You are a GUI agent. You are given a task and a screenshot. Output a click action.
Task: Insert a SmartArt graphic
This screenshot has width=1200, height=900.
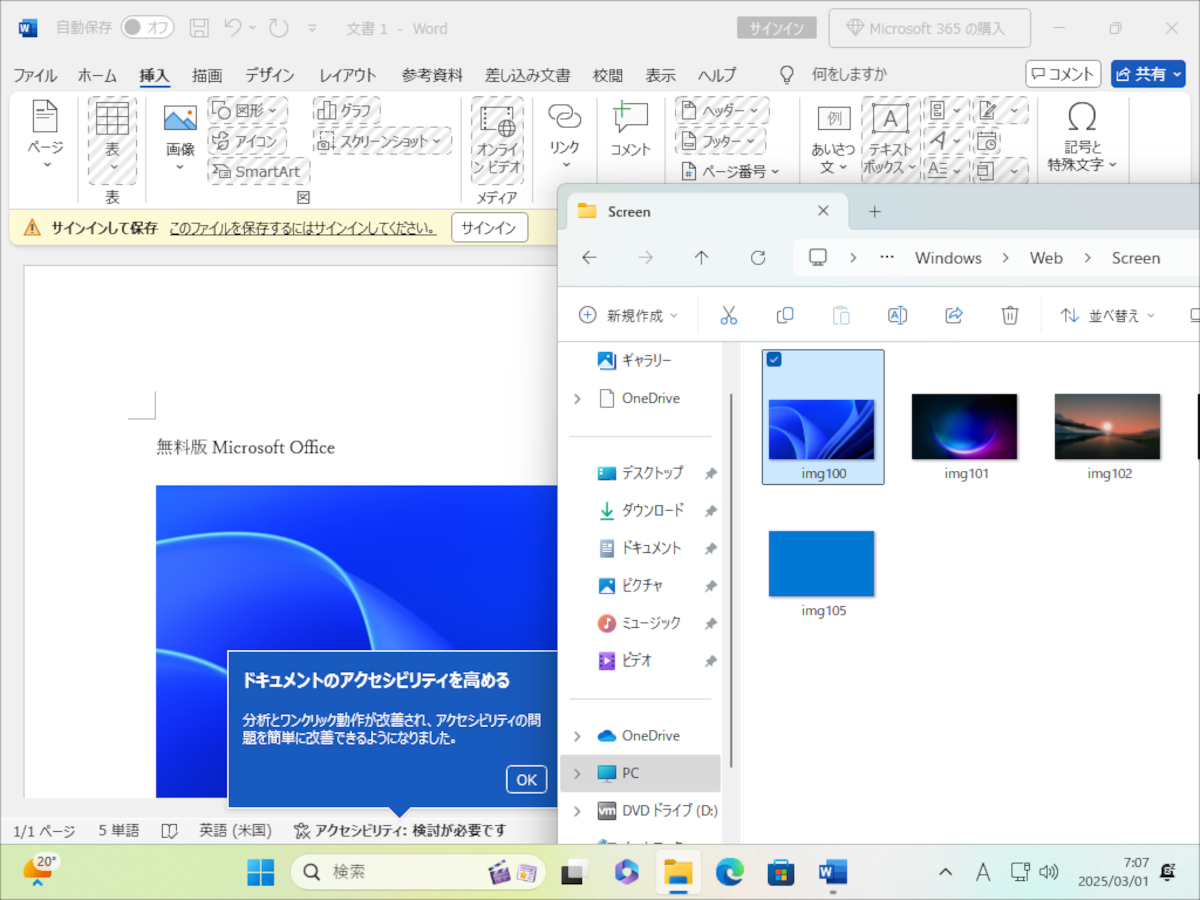258,171
